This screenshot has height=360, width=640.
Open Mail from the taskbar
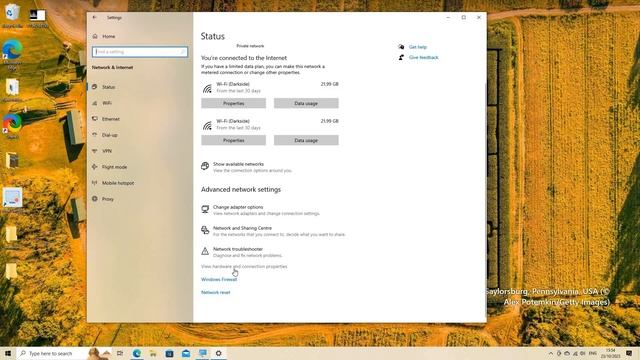coord(186,353)
